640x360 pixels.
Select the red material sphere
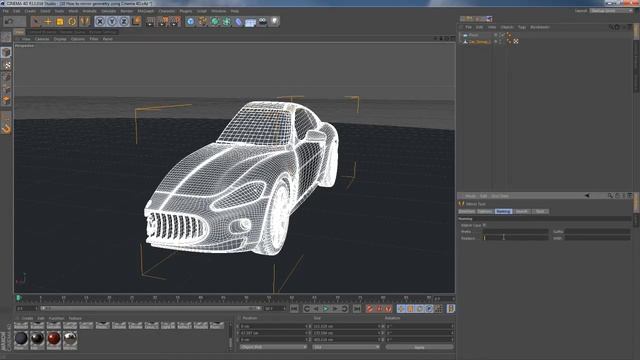click(53, 338)
